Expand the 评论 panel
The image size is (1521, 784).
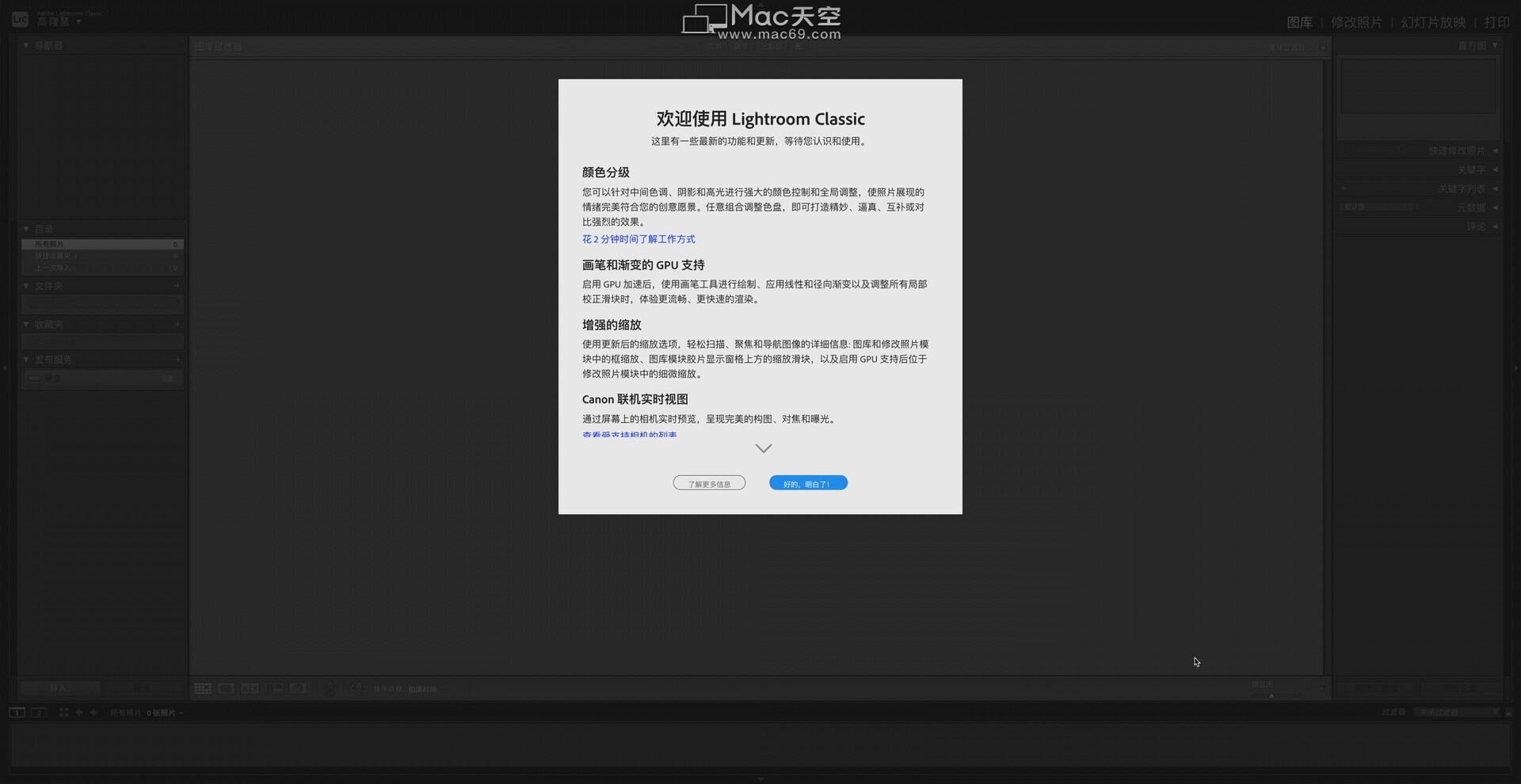coord(1495,226)
